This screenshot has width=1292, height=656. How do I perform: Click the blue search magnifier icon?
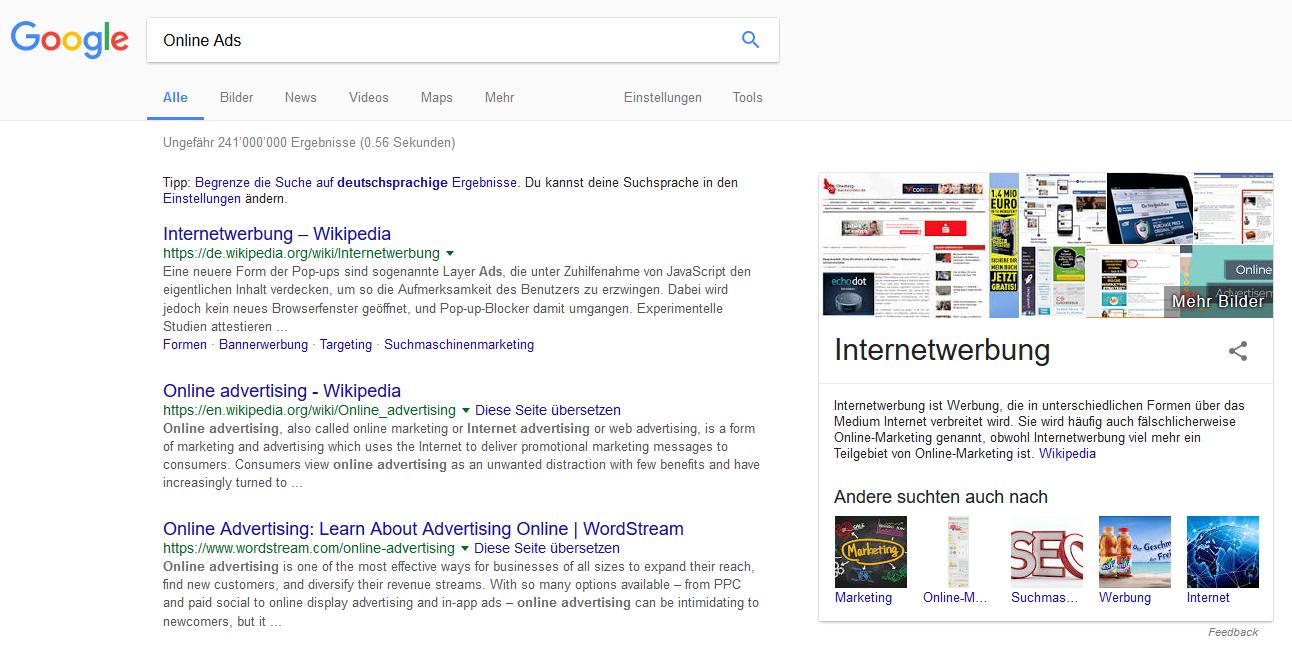tap(750, 40)
